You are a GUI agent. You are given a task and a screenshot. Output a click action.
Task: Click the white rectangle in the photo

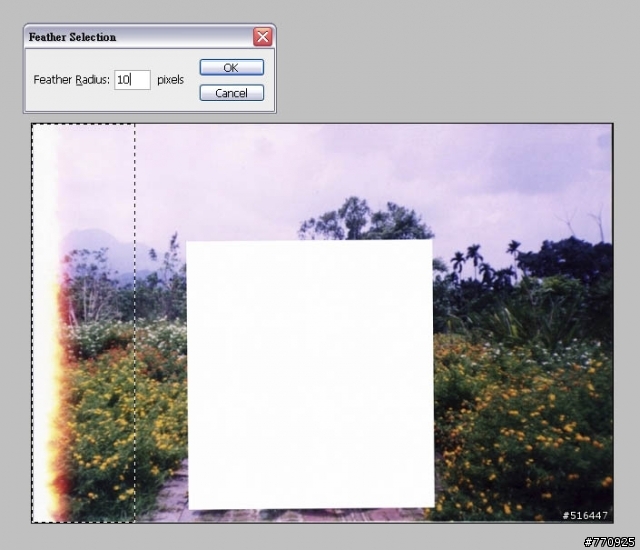(310, 374)
